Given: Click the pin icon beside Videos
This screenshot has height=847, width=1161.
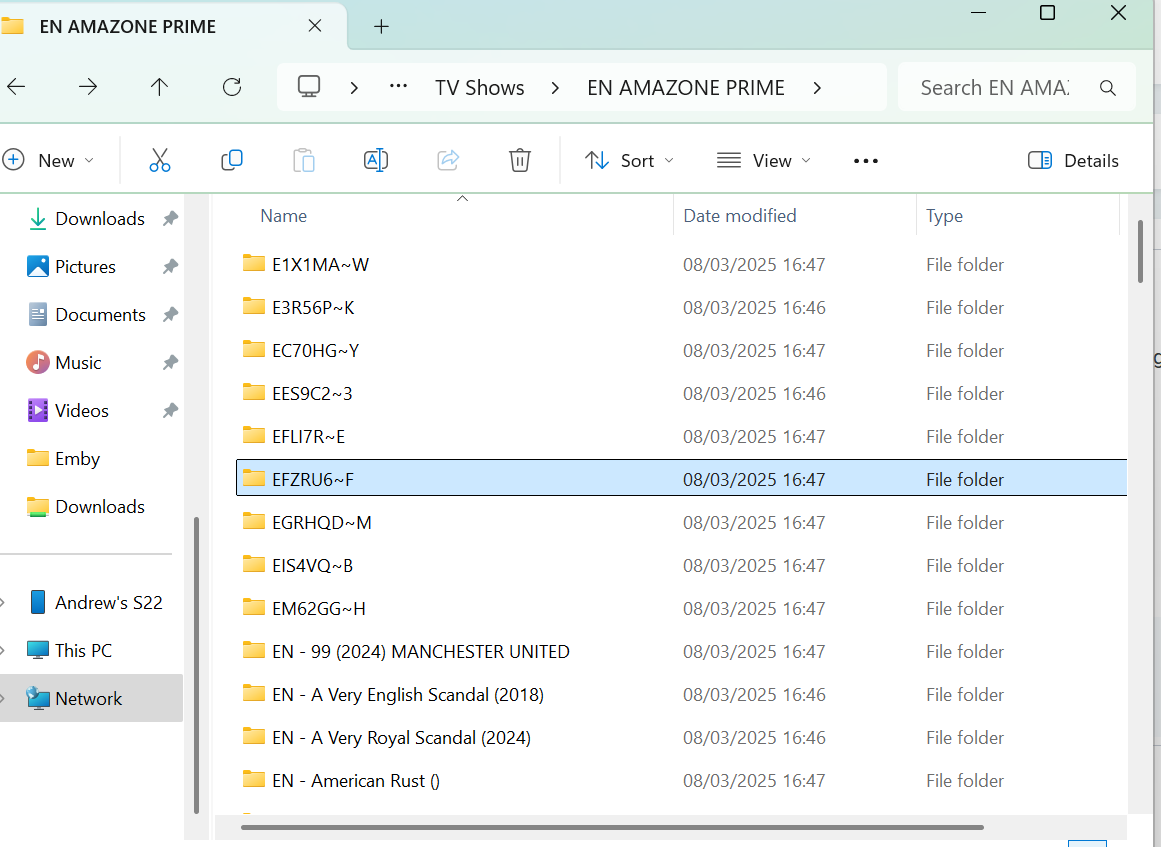Looking at the screenshot, I should point(170,411).
